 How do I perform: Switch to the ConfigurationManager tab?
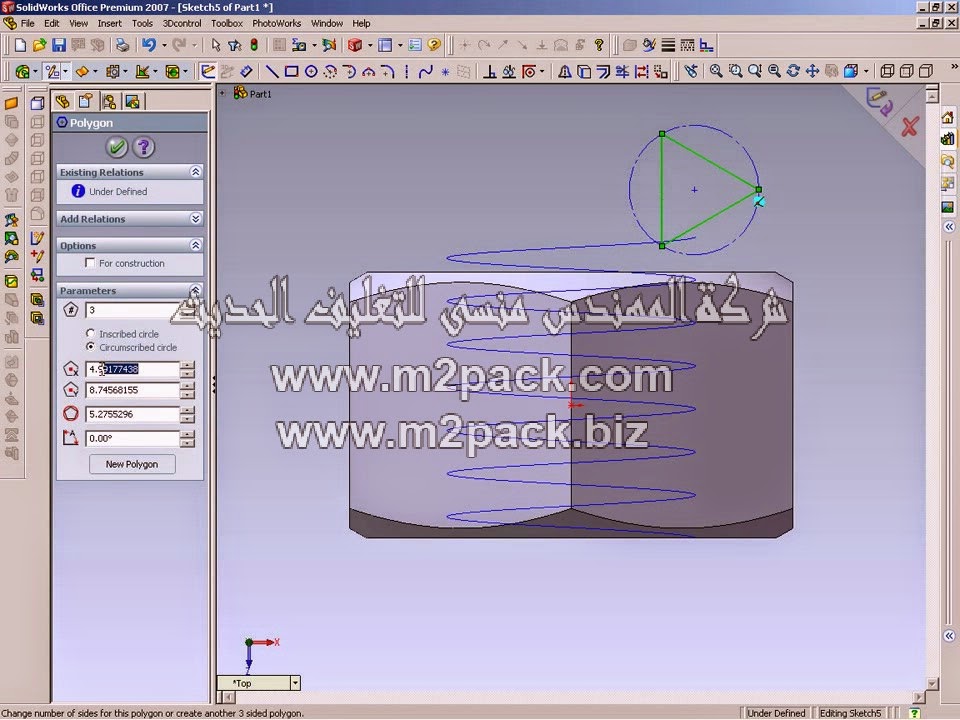click(x=110, y=101)
